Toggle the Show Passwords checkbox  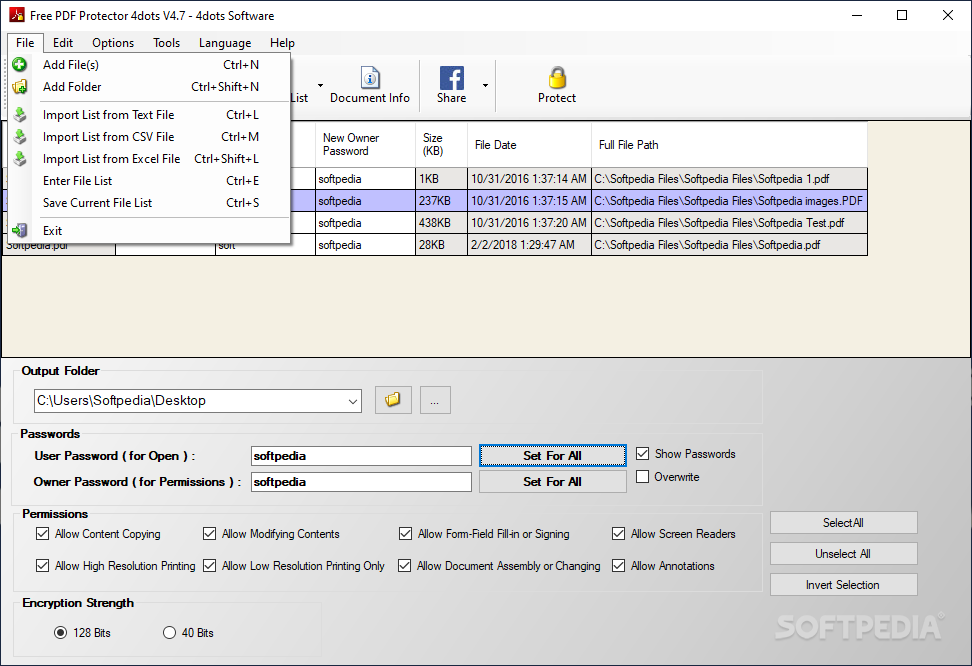643,454
